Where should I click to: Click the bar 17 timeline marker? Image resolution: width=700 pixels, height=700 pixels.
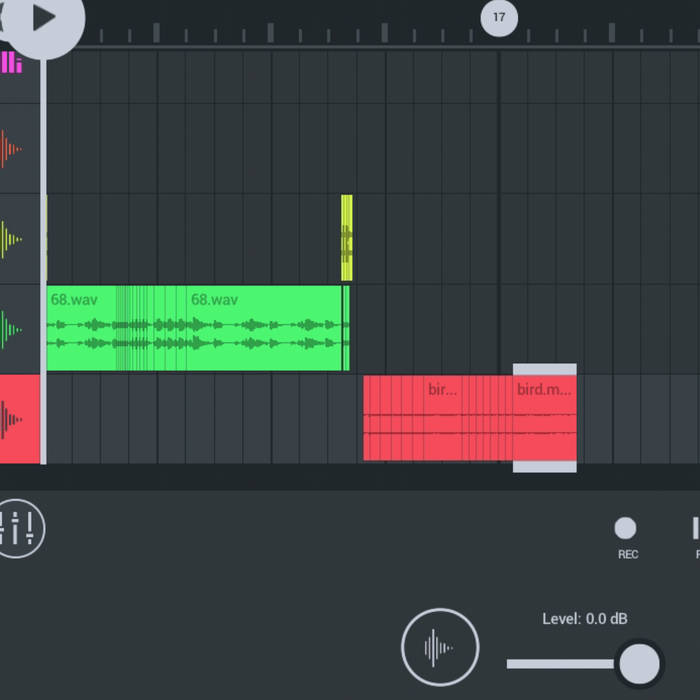pos(499,17)
